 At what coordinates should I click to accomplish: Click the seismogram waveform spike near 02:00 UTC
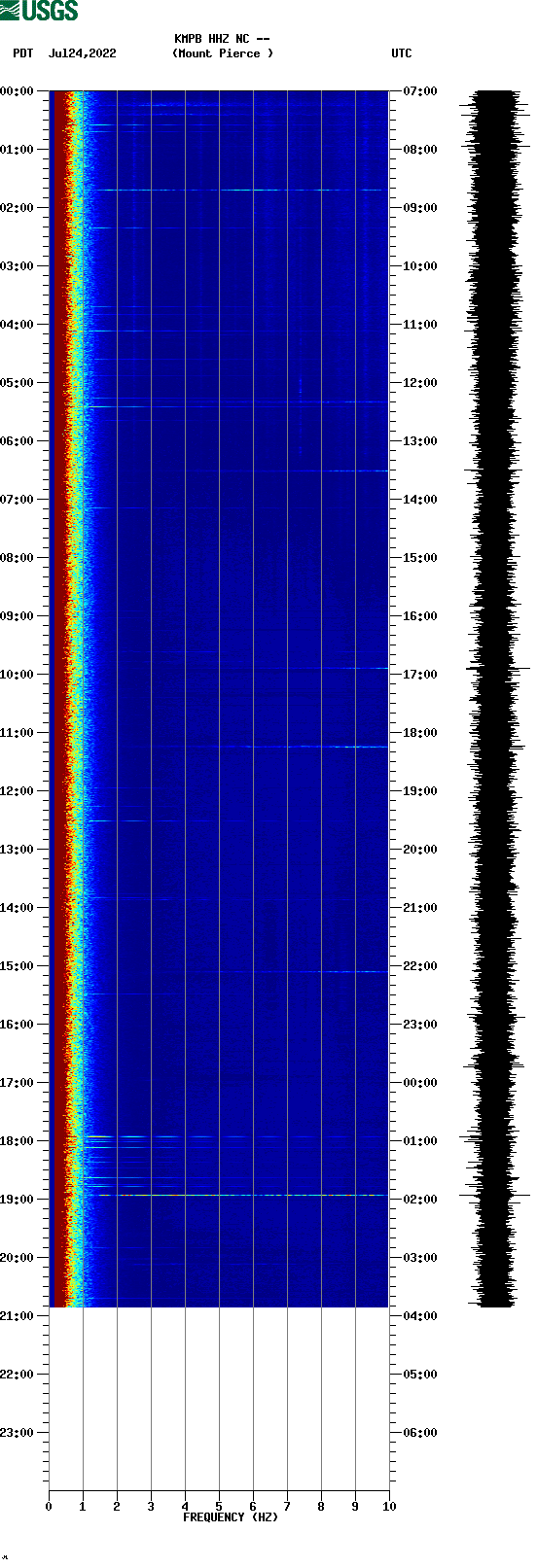pos(496,1194)
